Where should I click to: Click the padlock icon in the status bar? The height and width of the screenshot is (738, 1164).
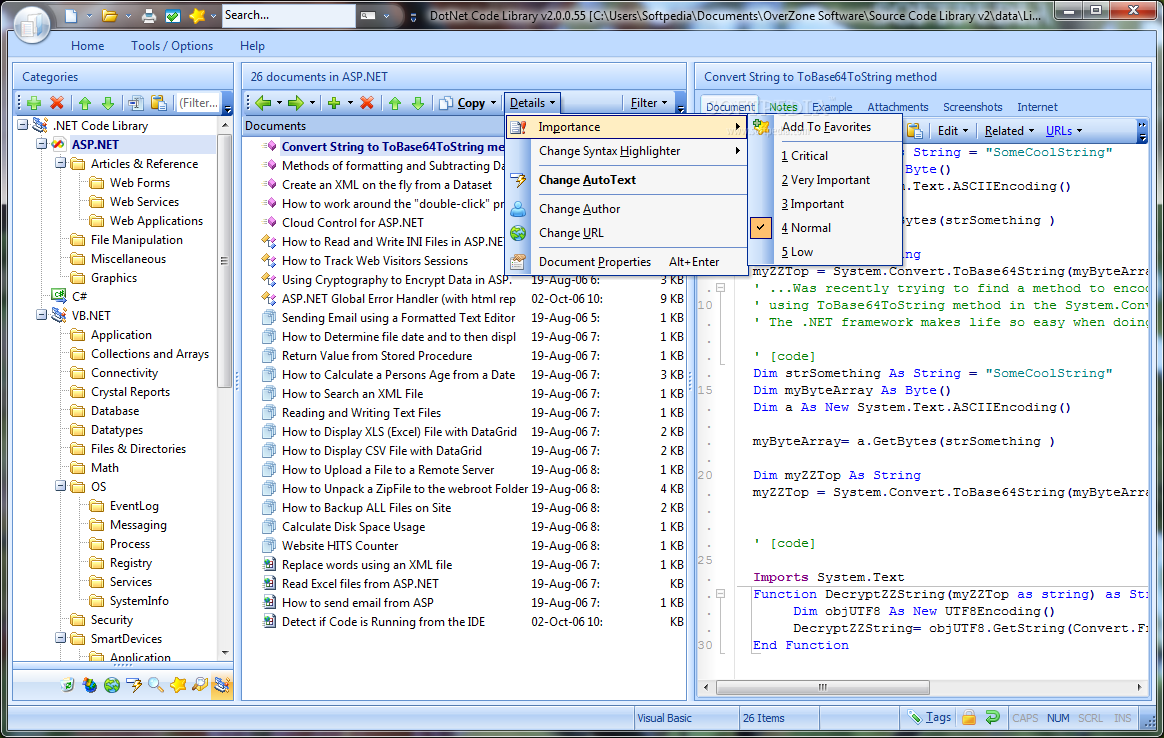pyautogui.click(x=969, y=717)
